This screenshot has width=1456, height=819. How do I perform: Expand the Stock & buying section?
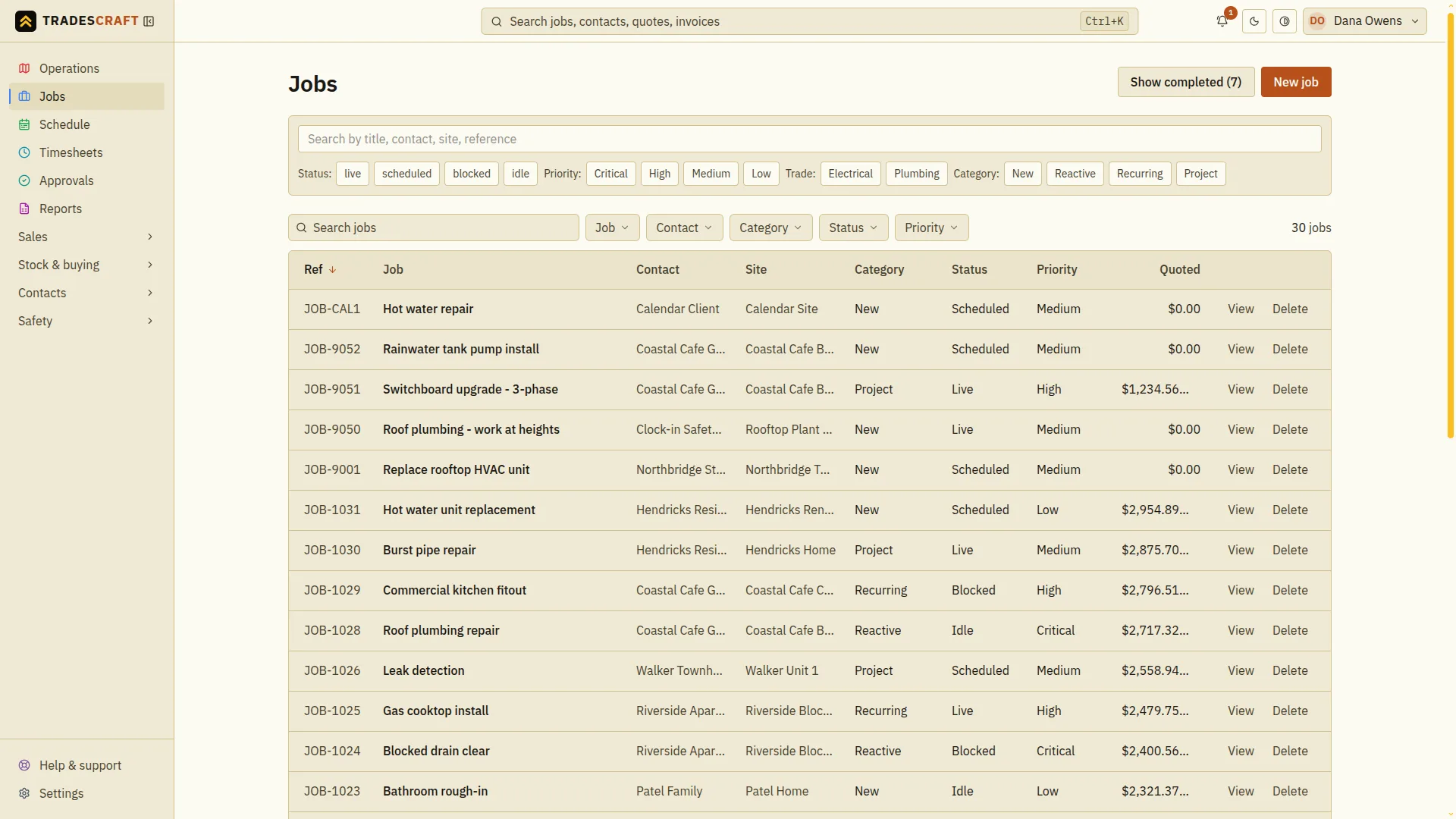86,265
